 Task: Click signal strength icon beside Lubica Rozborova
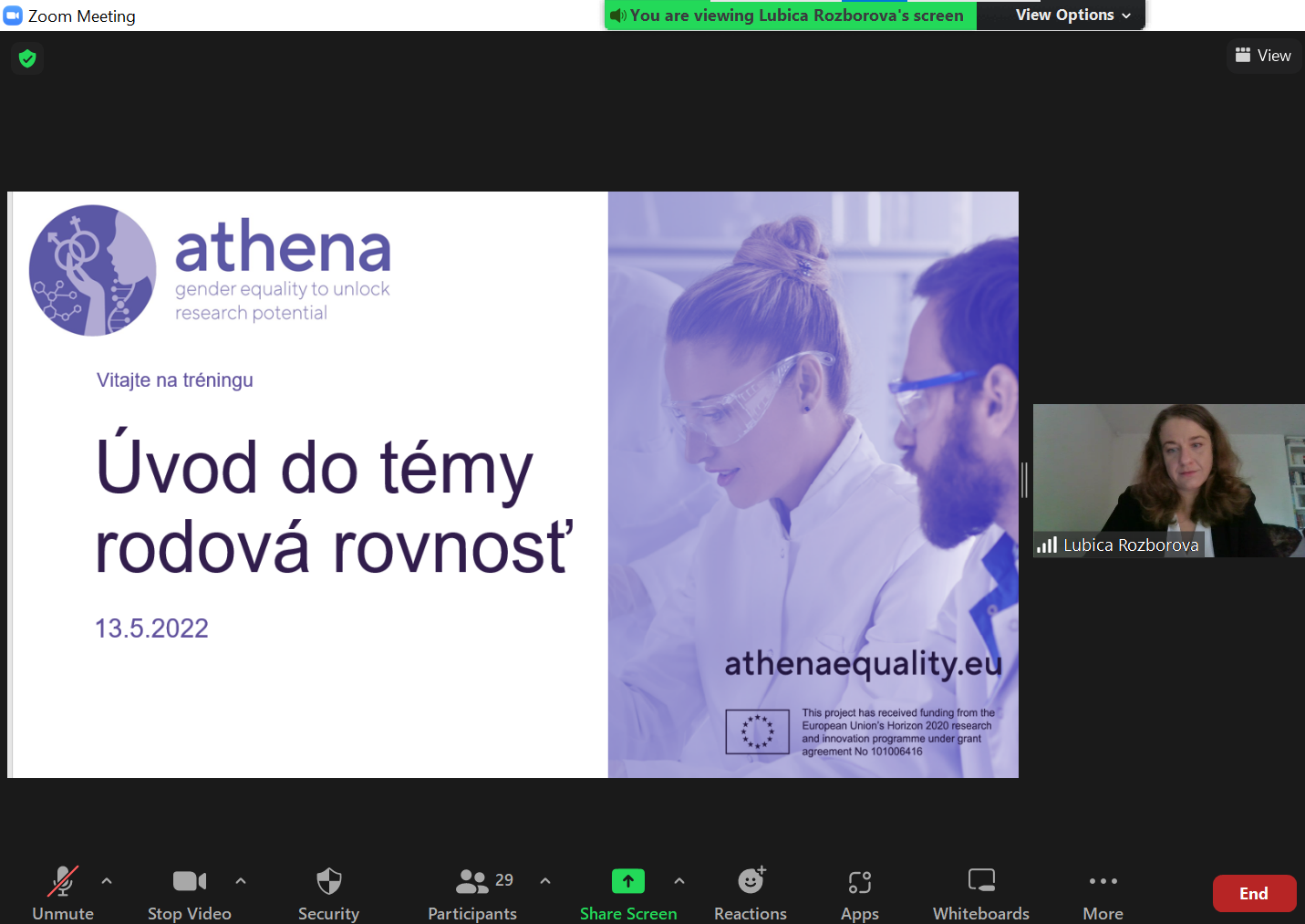coord(1047,545)
